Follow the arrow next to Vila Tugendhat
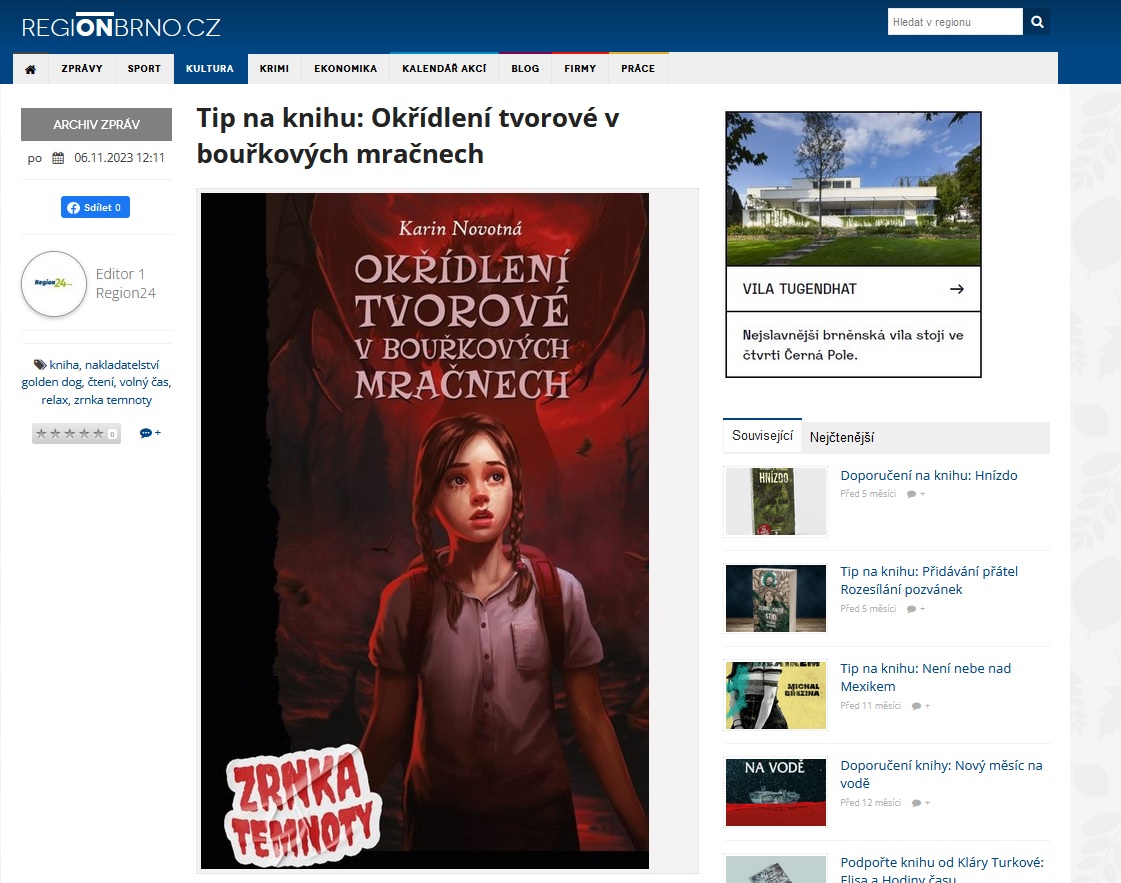This screenshot has height=883, width=1121. point(957,289)
